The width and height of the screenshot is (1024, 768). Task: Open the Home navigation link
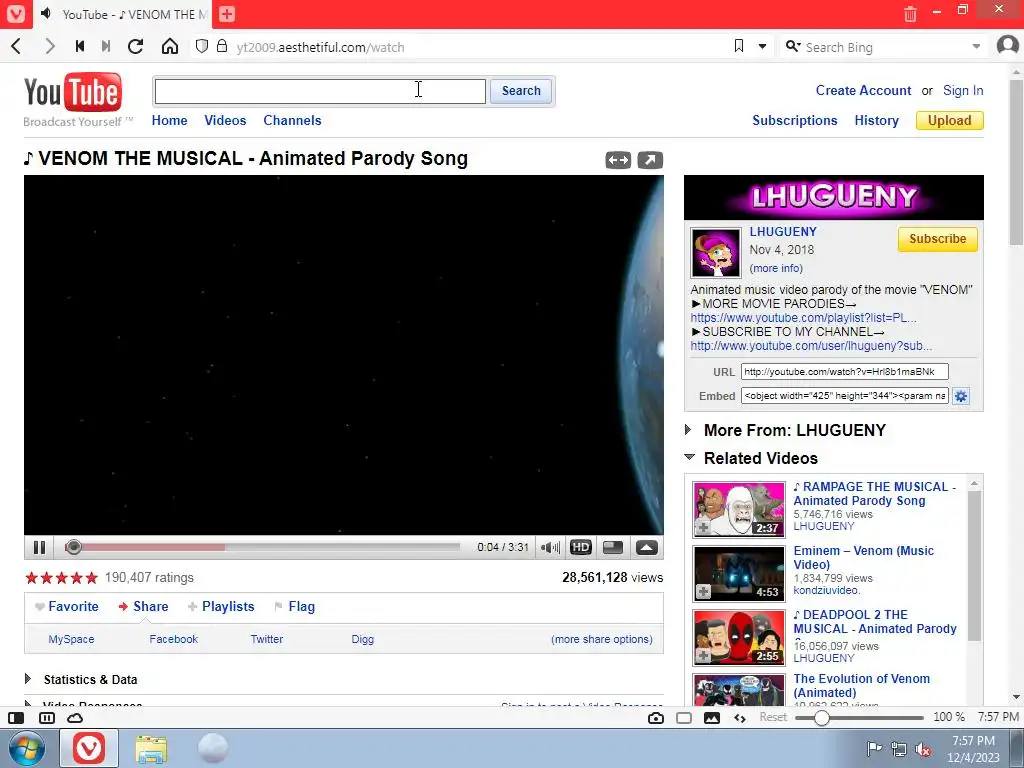coord(169,120)
